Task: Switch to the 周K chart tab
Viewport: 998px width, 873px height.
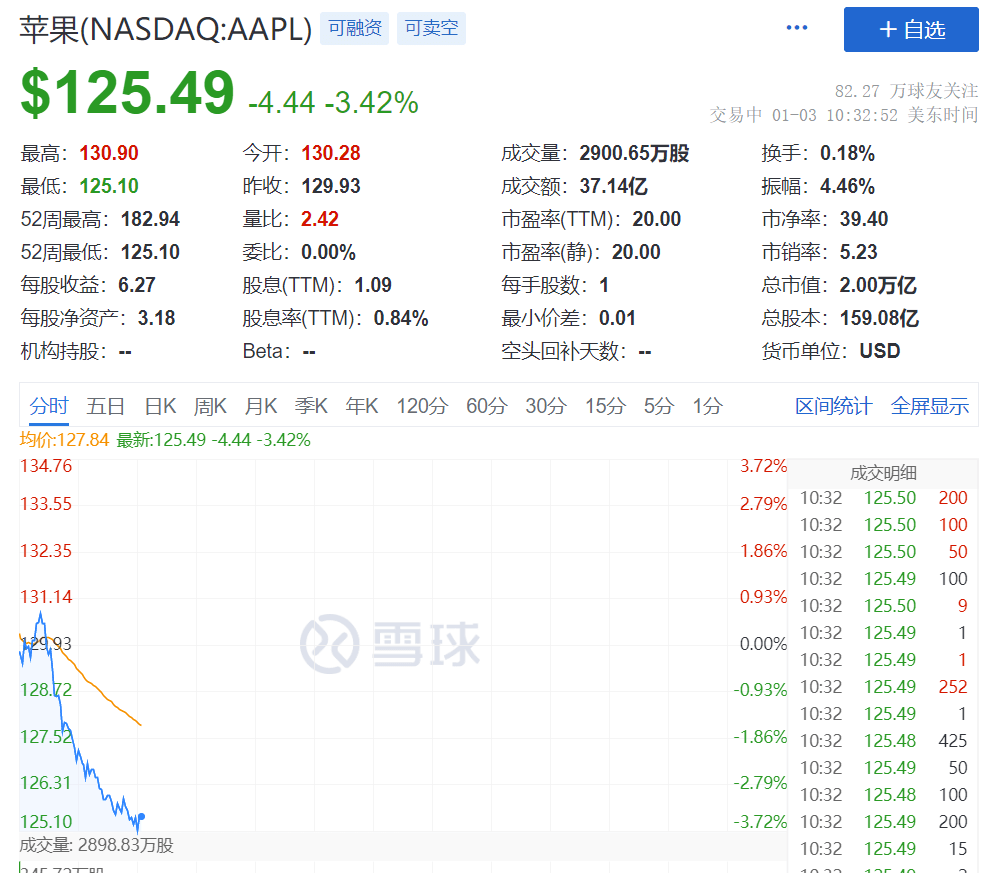Action: pos(210,406)
